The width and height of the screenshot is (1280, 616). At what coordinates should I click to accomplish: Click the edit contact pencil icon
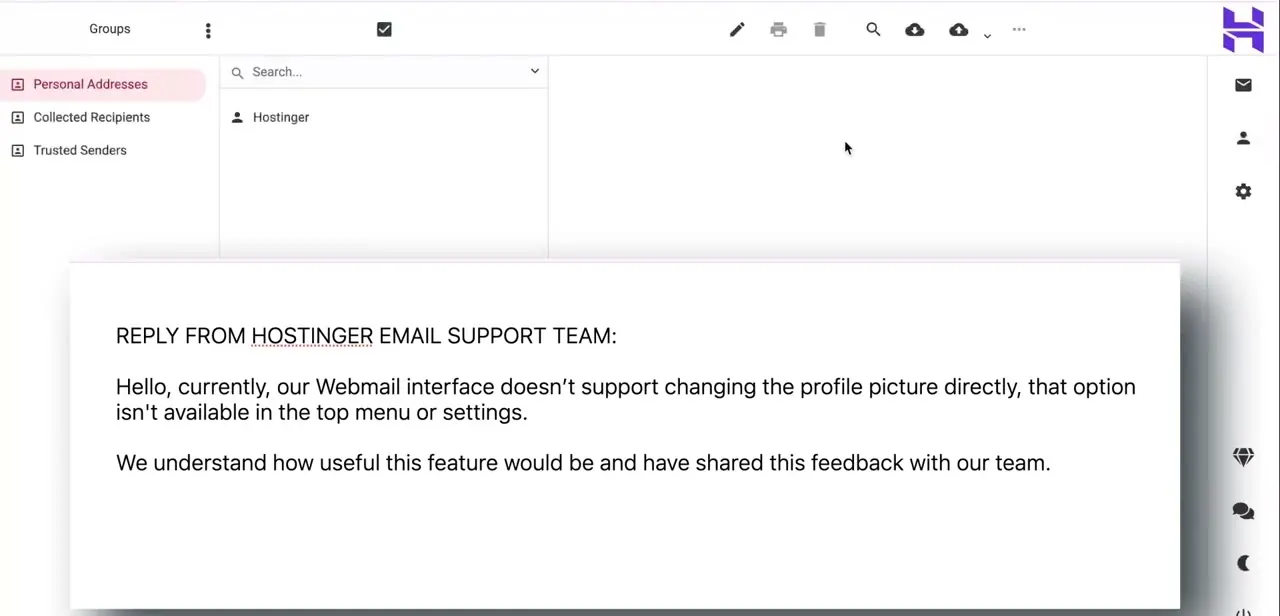pyautogui.click(x=737, y=30)
